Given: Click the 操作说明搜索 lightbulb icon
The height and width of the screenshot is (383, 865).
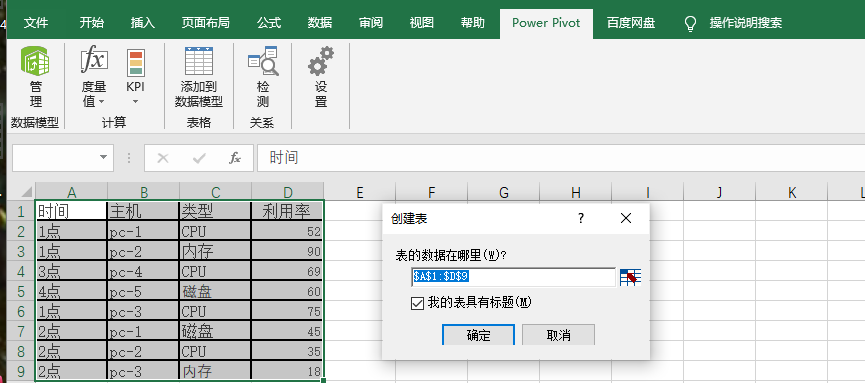Looking at the screenshot, I should 690,23.
